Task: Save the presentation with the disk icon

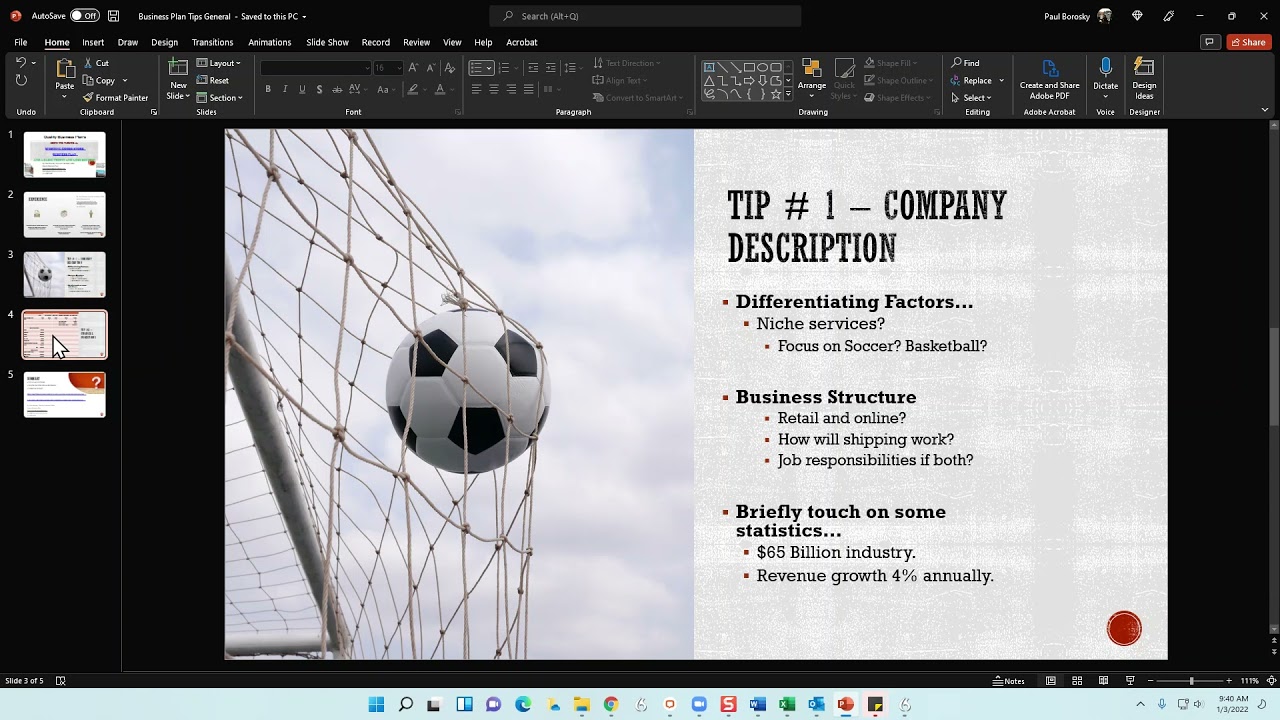Action: [113, 16]
